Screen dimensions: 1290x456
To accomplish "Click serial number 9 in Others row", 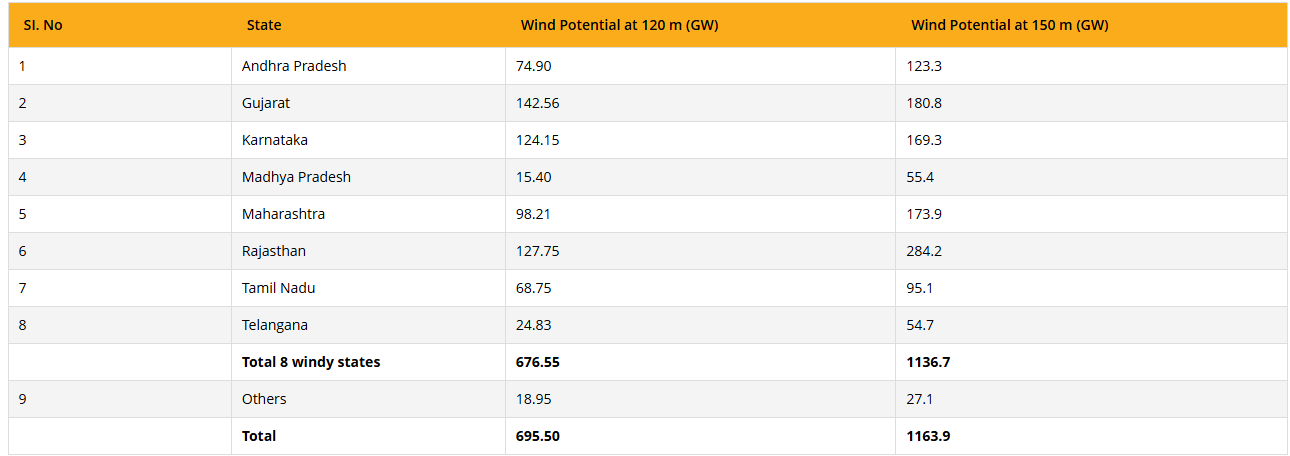I will pyautogui.click(x=22, y=399).
